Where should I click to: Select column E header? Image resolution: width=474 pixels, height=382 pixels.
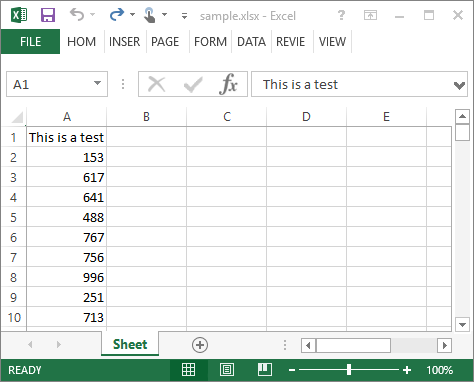(386, 117)
